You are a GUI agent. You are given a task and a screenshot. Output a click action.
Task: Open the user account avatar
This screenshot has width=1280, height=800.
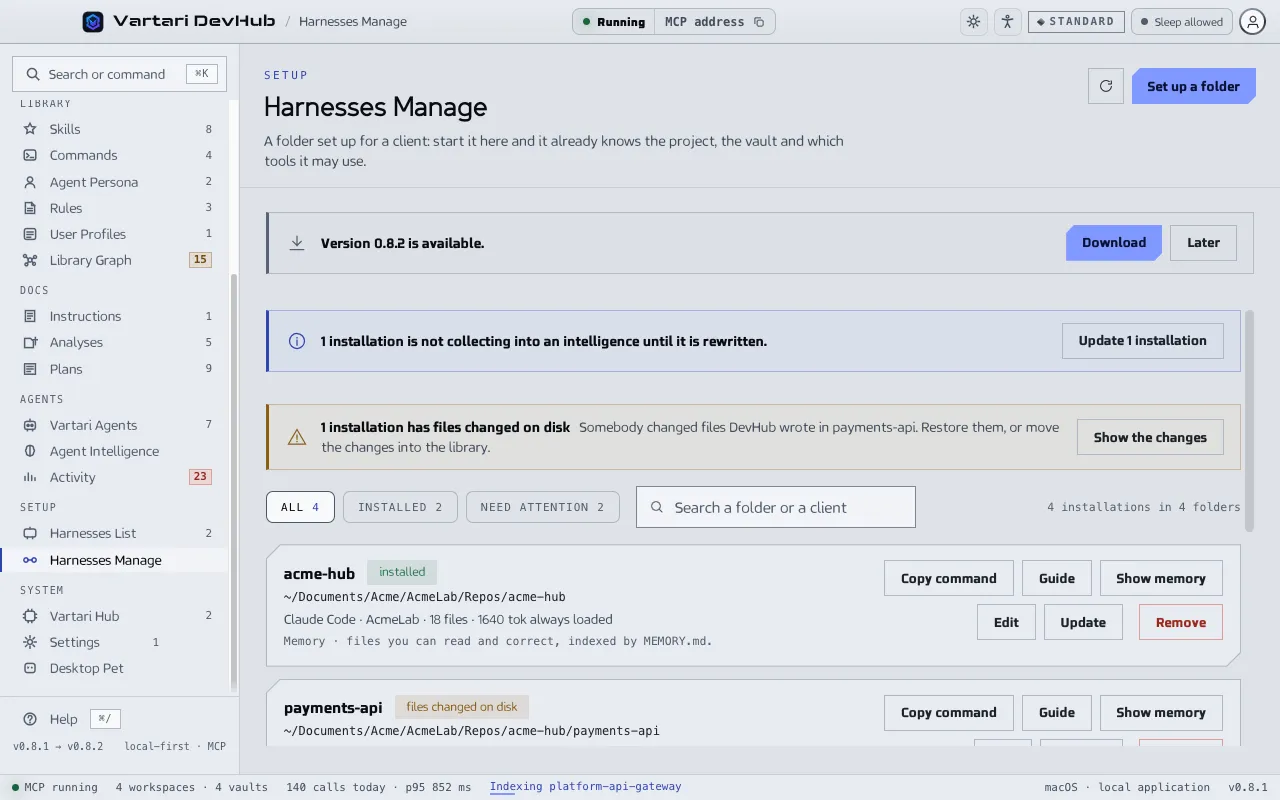(x=1252, y=21)
